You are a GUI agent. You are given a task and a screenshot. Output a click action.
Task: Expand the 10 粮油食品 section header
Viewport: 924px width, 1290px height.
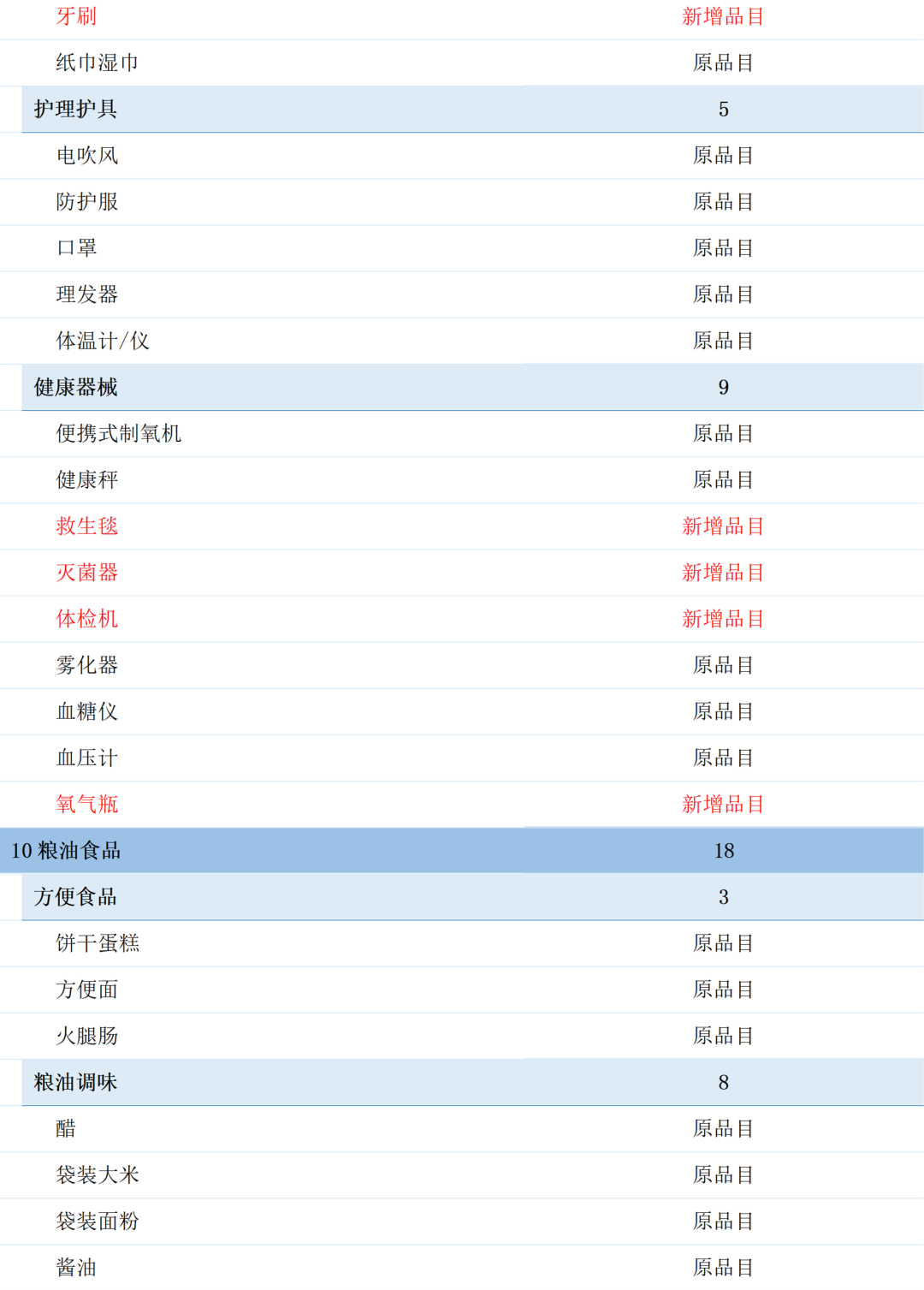pyautogui.click(x=66, y=851)
